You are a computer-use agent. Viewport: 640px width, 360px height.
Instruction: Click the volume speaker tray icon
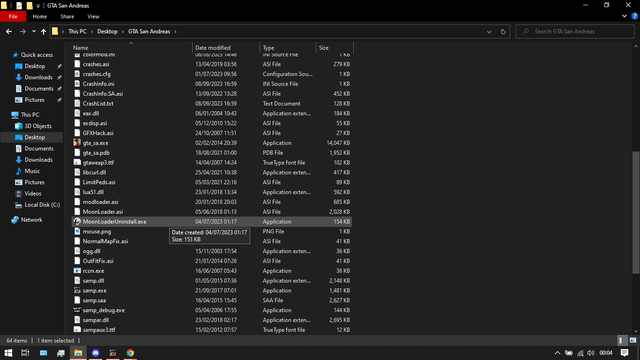coord(591,353)
